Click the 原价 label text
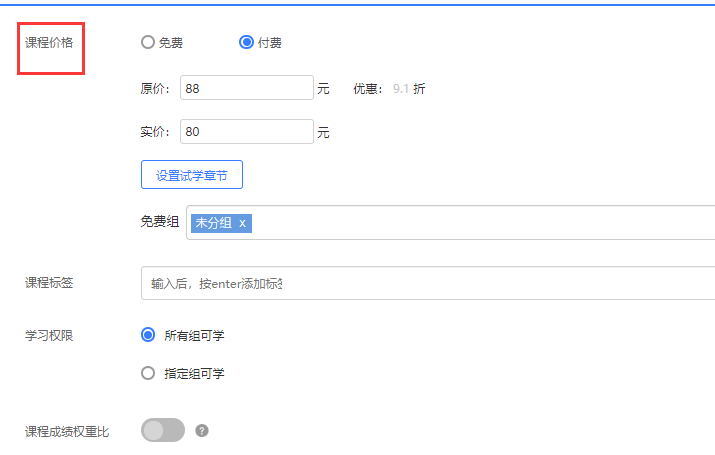715x455 pixels. coord(153,89)
